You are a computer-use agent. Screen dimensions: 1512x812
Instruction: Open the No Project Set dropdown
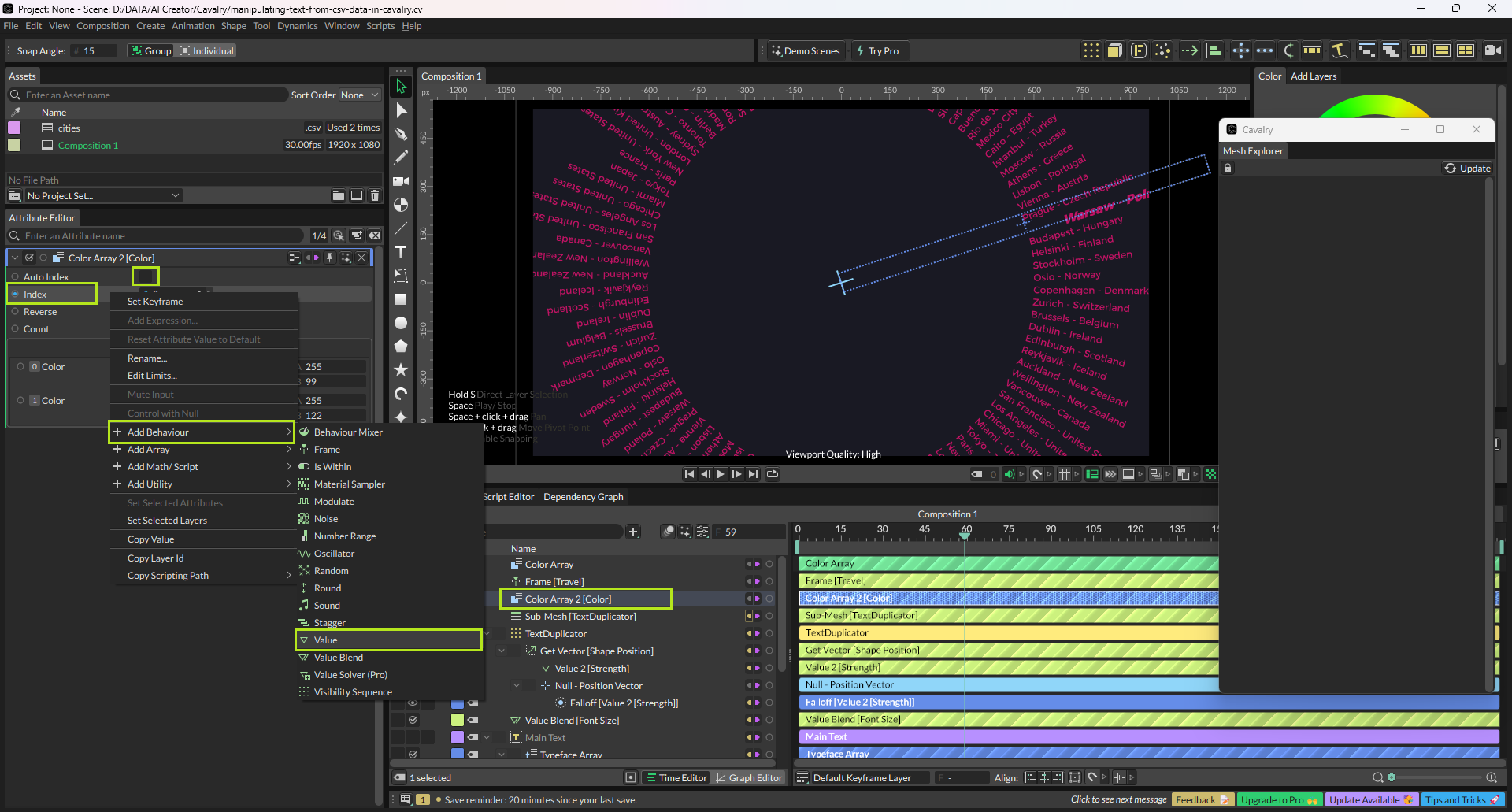tap(102, 196)
